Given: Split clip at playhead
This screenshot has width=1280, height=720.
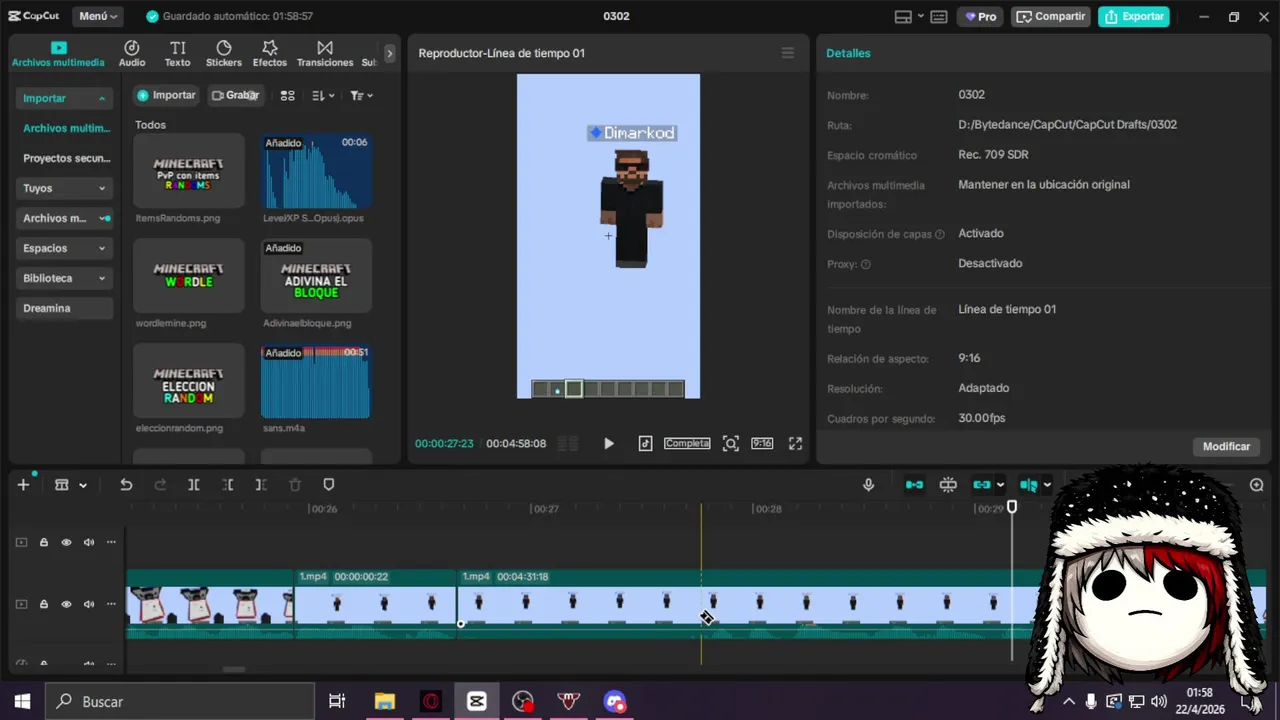Looking at the screenshot, I should coord(194,485).
